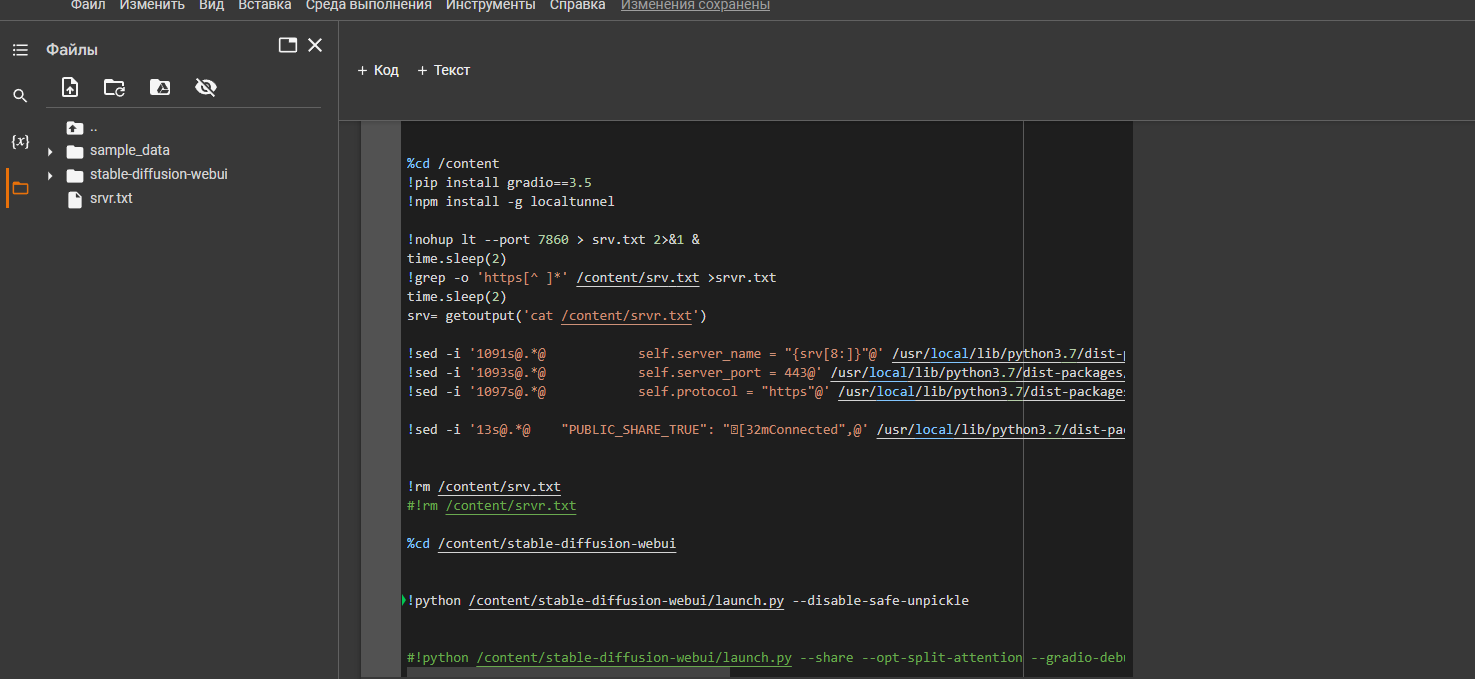This screenshot has height=679, width=1475.
Task: Expand the Files panel into a new view
Action: pos(287,44)
